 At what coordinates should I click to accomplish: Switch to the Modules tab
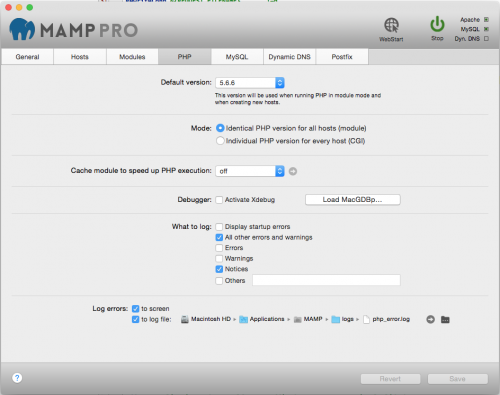pyautogui.click(x=132, y=57)
